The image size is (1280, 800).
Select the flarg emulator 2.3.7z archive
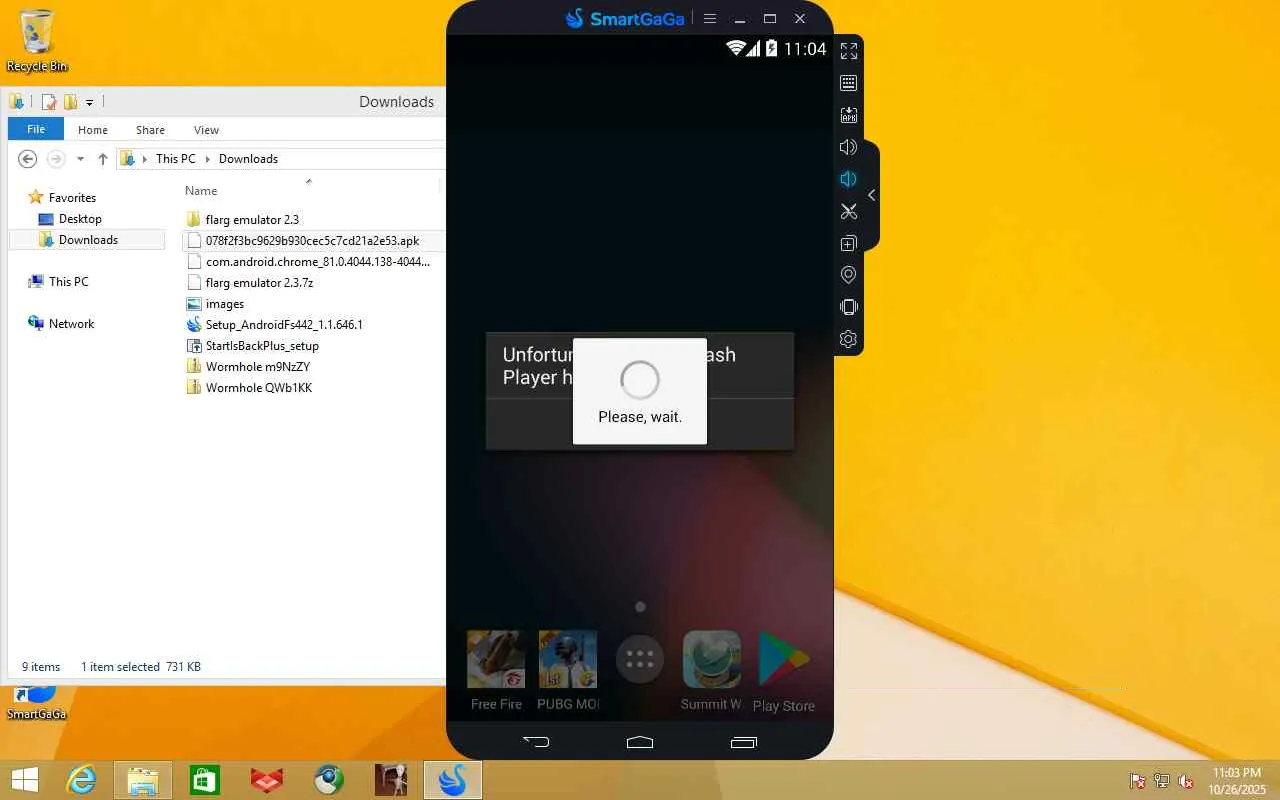[x=259, y=283]
